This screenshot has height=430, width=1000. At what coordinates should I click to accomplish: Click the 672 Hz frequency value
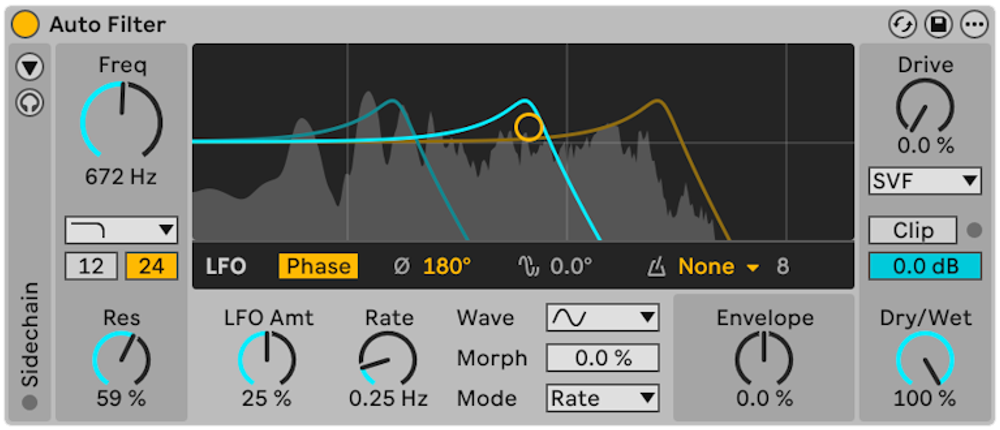(121, 177)
